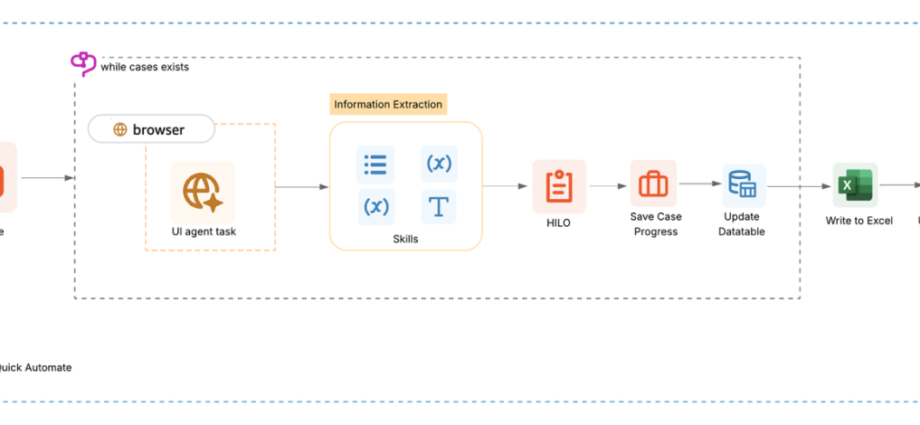Screen dimensions: 920x425
Task: Open the HILO clipboard icon node
Action: tap(559, 186)
